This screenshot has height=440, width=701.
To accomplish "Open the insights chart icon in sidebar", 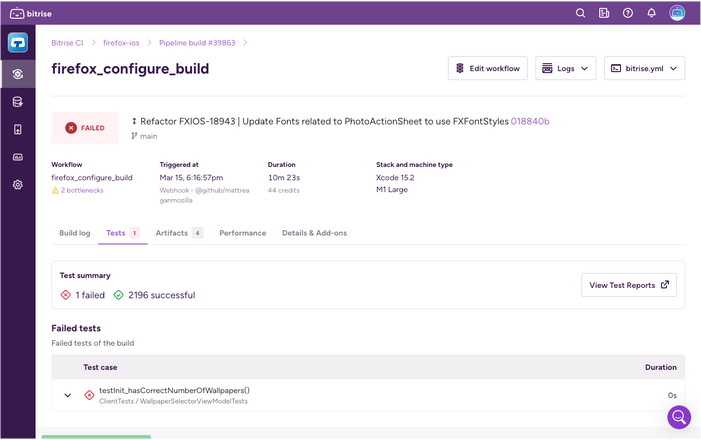I will click(x=18, y=157).
